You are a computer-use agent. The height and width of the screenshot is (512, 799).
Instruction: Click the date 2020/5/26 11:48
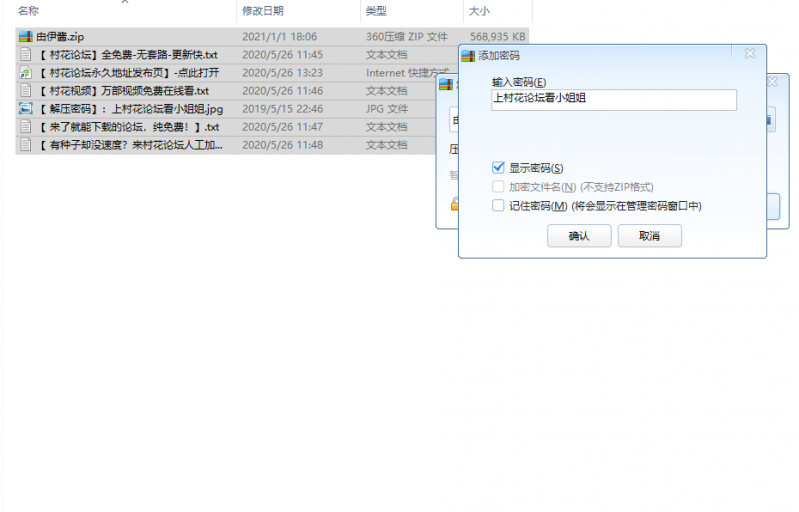282,145
